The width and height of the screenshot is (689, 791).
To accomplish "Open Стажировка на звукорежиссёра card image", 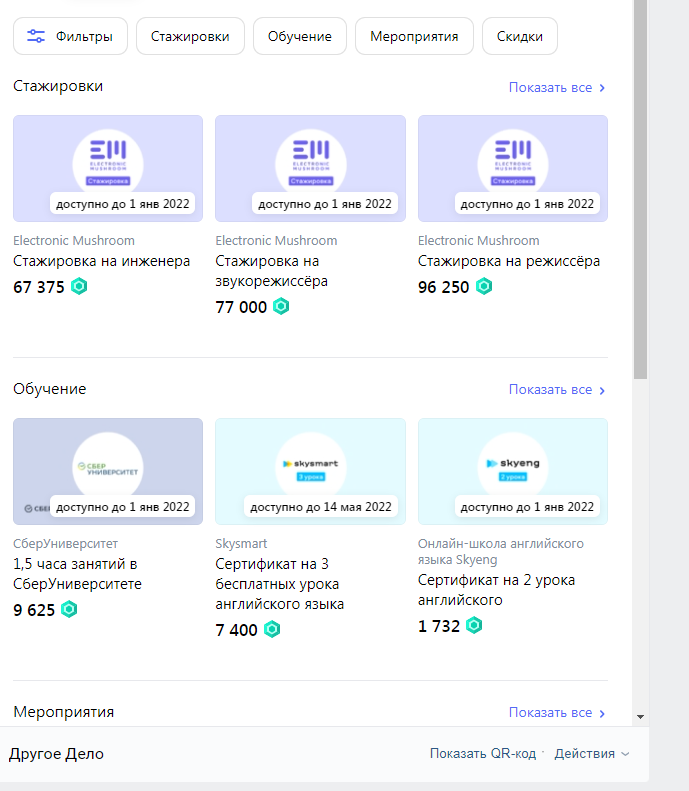I will (310, 168).
